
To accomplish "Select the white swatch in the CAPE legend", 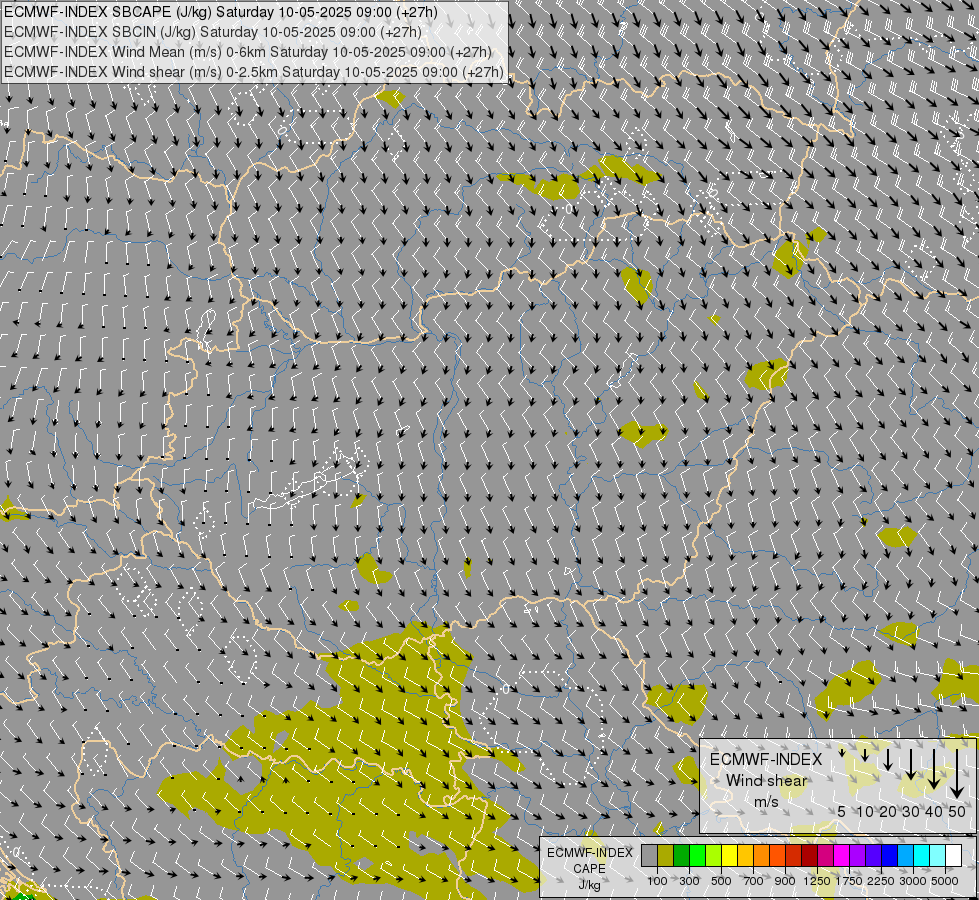I will [953, 856].
